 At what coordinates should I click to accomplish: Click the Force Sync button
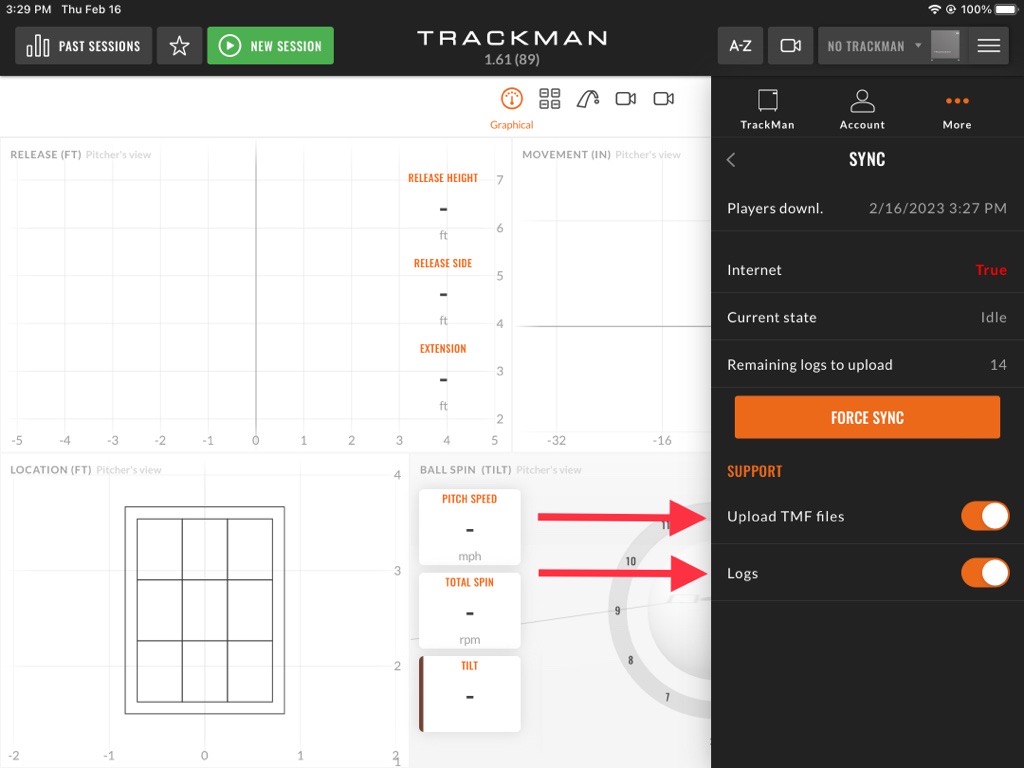click(867, 417)
